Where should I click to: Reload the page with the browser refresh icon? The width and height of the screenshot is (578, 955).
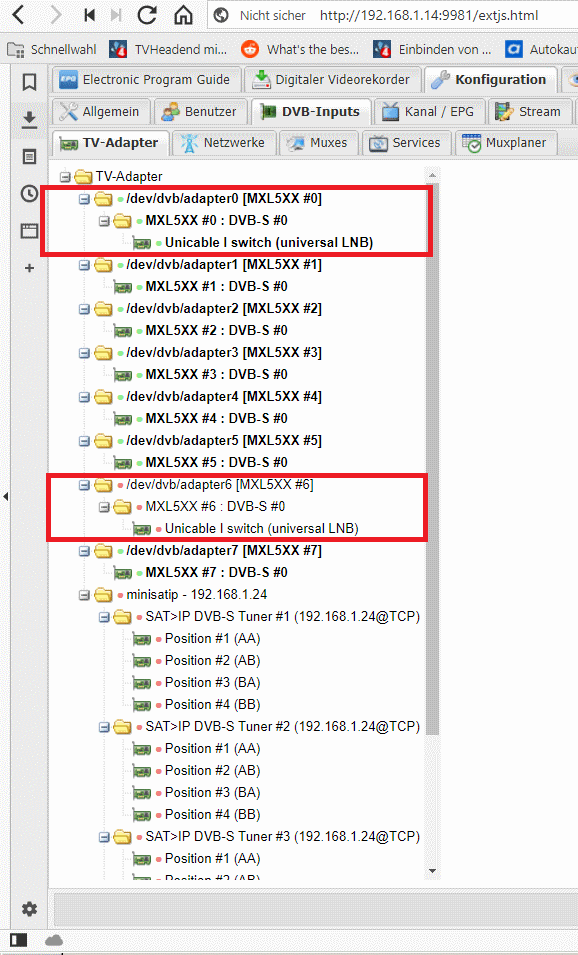coord(147,15)
